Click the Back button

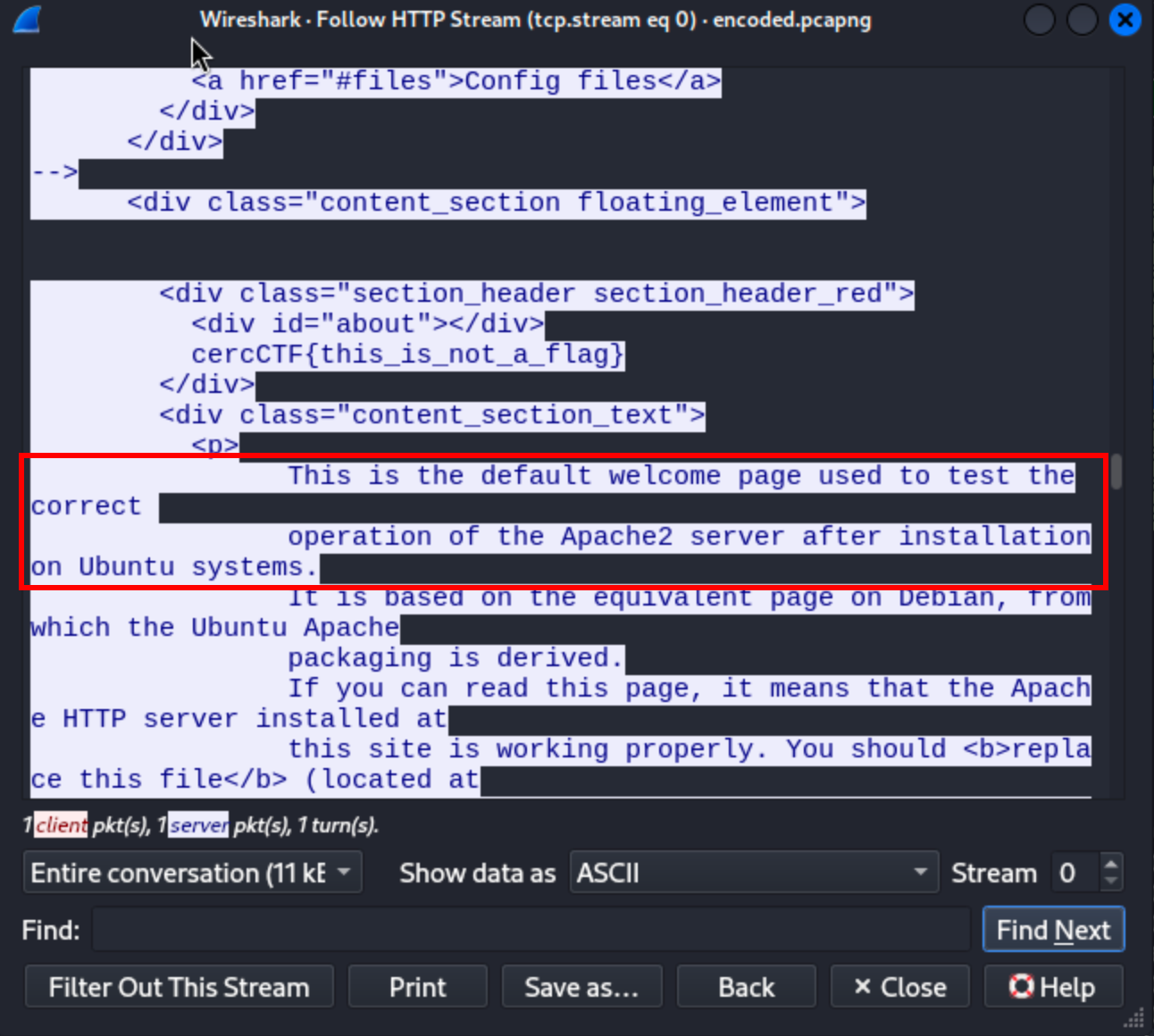click(x=746, y=987)
